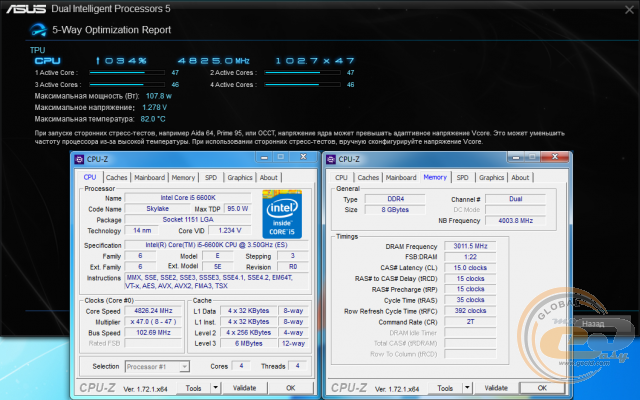This screenshot has height=400, width=640.
Task: Click the CPU-Z icon in right window title
Action: click(331, 160)
